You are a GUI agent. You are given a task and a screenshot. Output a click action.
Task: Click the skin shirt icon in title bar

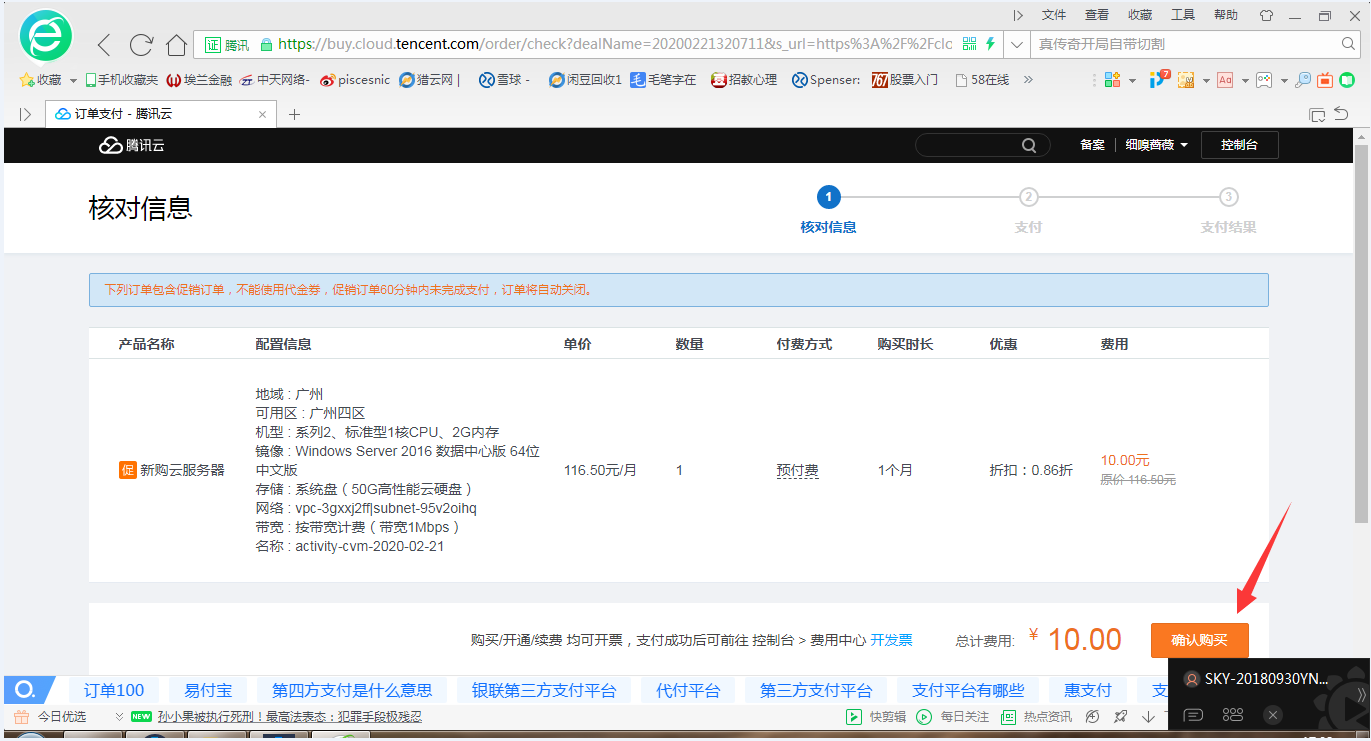[x=1267, y=15]
